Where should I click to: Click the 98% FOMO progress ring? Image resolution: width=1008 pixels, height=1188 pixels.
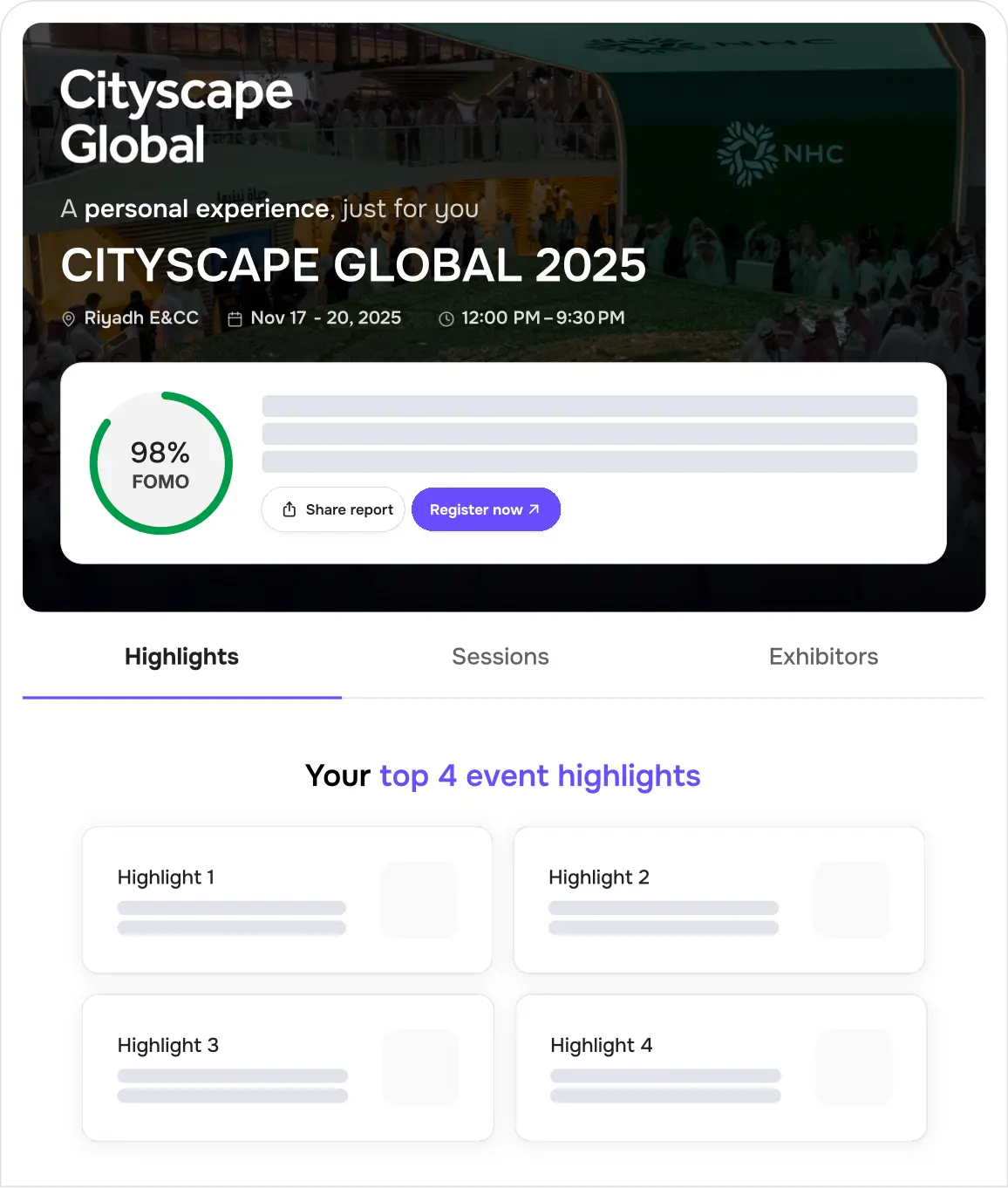click(161, 463)
